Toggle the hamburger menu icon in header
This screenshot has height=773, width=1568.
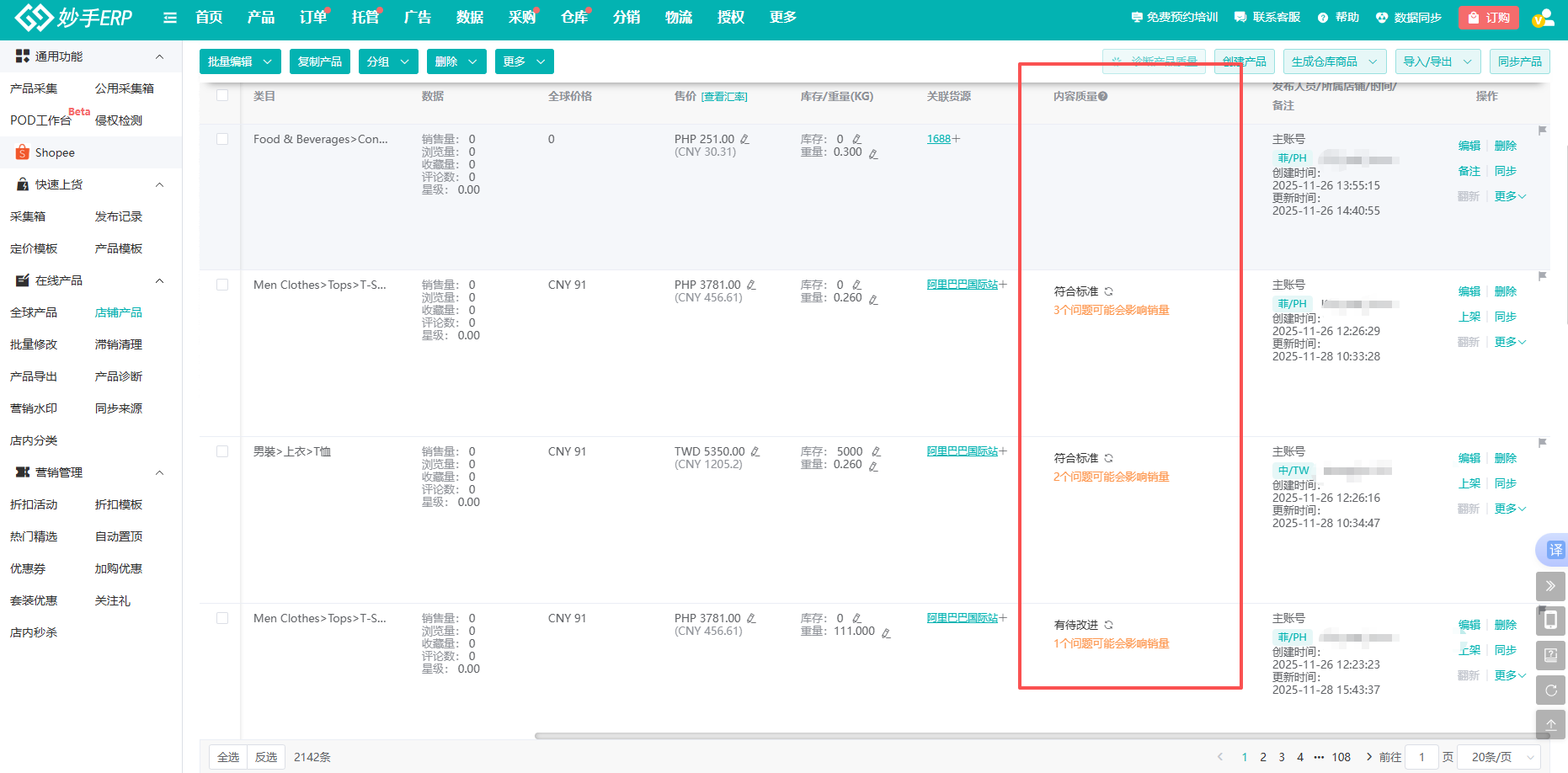click(170, 18)
